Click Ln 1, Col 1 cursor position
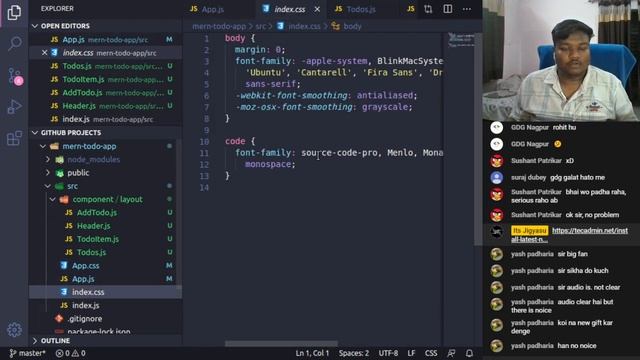 312,353
